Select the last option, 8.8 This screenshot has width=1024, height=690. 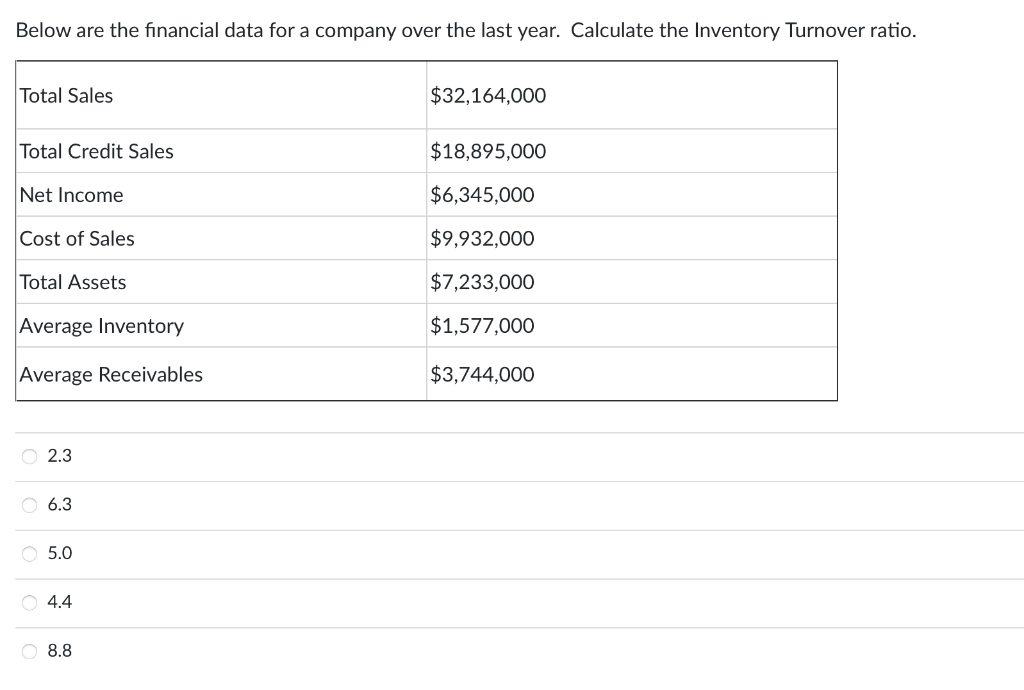(x=30, y=650)
